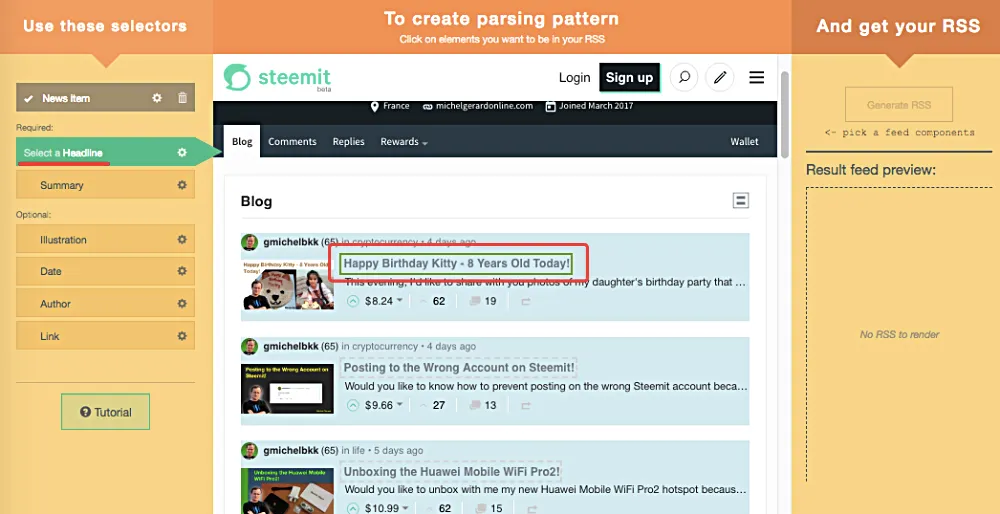Upvote the Happy Birthday Kitty post

click(x=353, y=301)
